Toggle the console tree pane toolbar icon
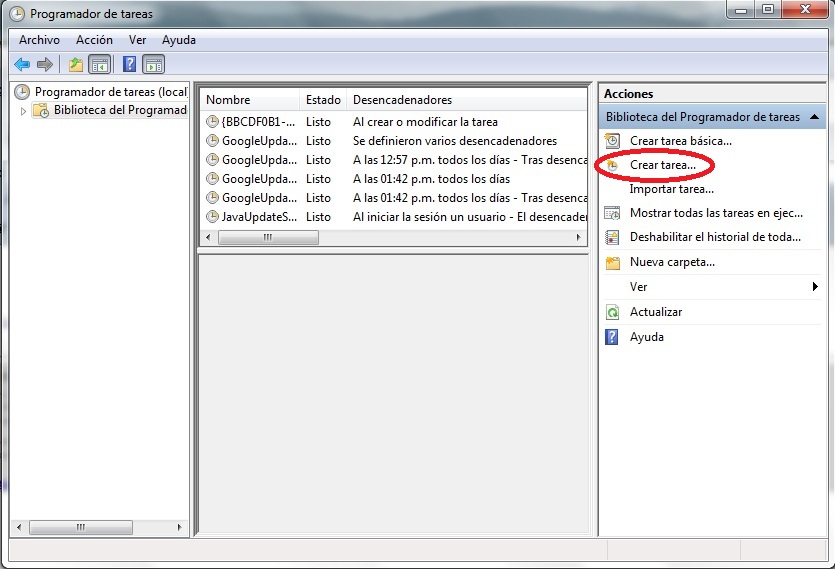835x569 pixels. 99,65
